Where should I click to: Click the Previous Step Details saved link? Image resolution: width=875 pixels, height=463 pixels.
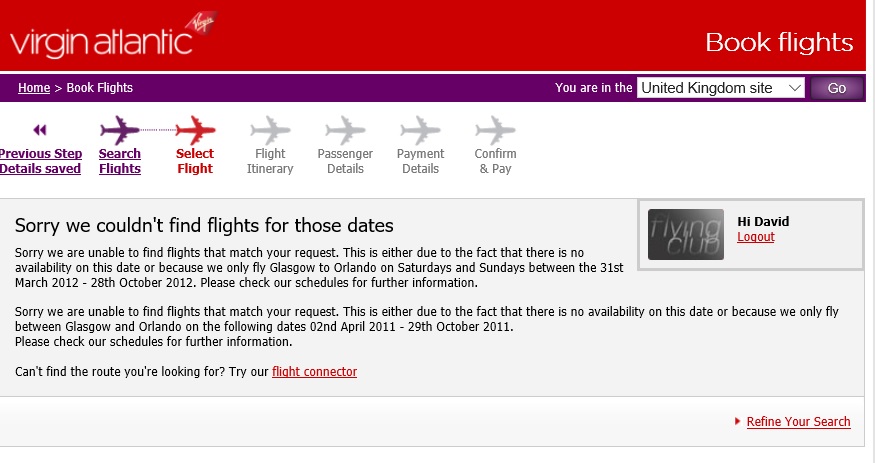40,161
